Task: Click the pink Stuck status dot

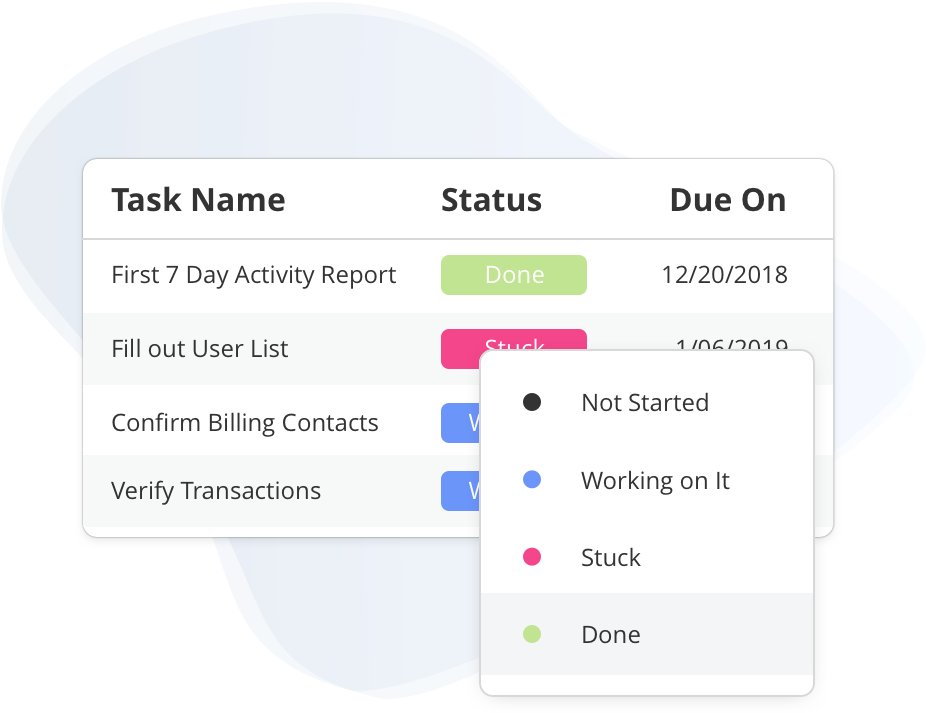Action: [532, 557]
